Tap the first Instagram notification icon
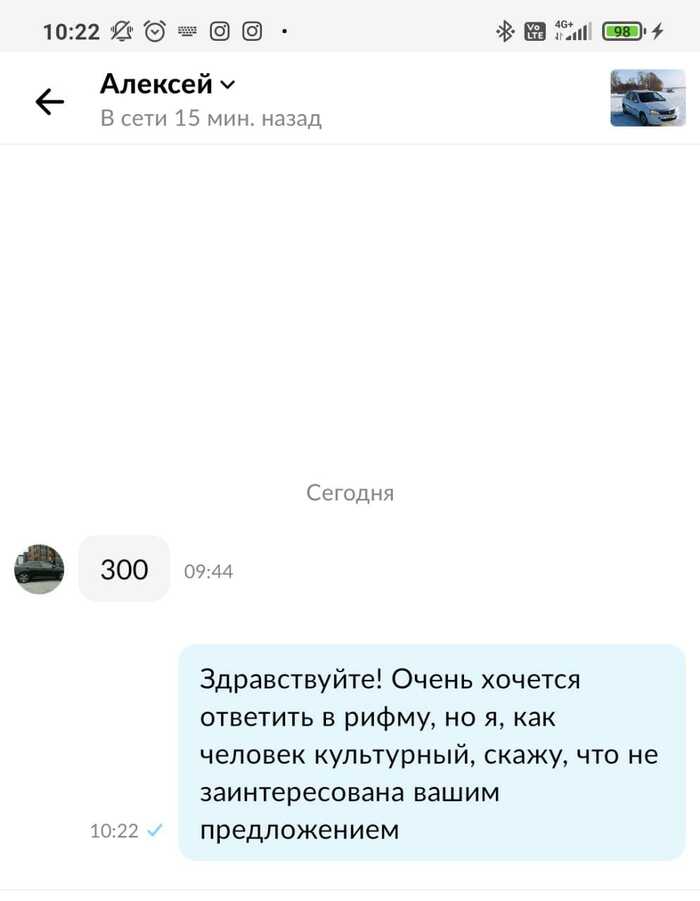Image resolution: width=700 pixels, height=901 pixels. [x=219, y=31]
